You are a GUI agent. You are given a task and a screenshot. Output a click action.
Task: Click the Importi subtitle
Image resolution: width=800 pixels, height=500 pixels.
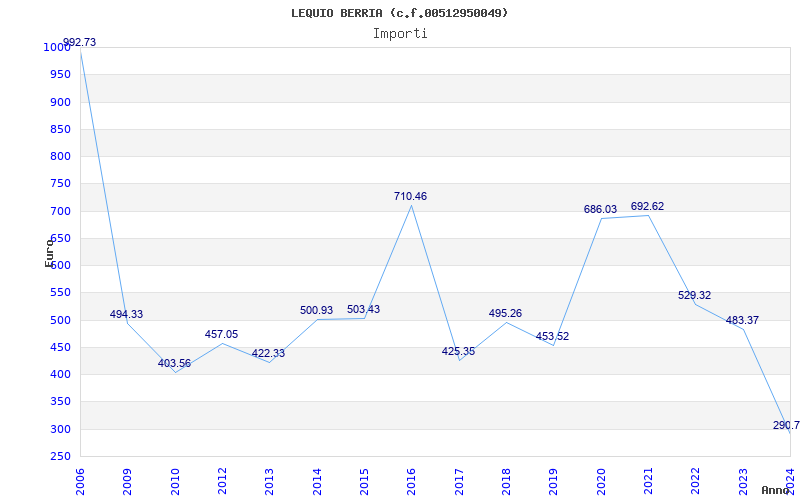tap(400, 34)
